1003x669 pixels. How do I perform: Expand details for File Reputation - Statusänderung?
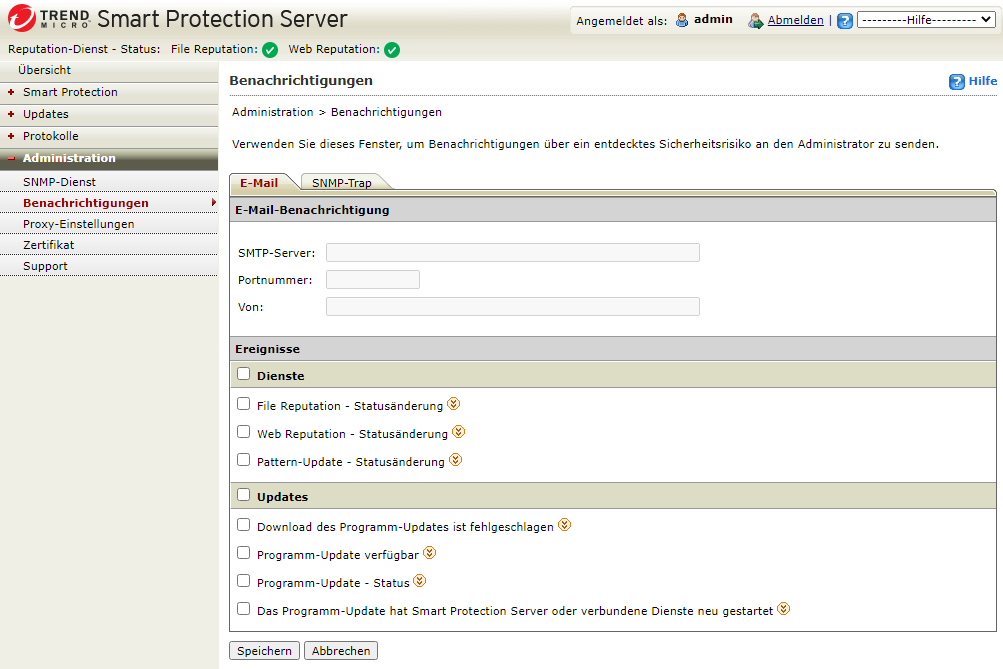pos(453,404)
